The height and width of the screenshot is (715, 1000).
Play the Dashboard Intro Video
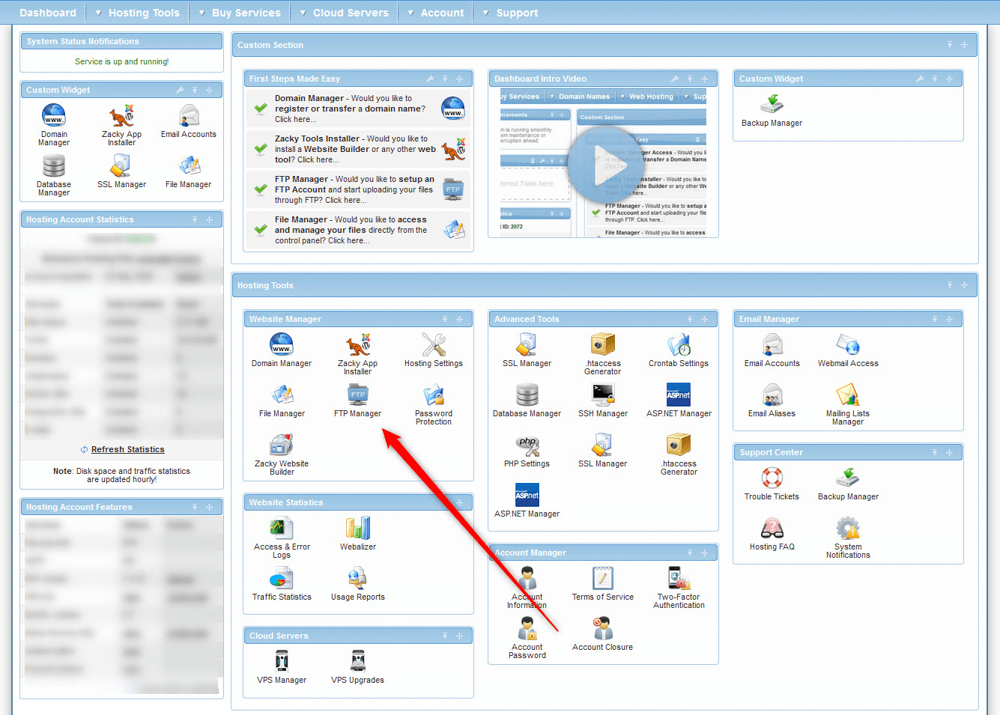(x=604, y=166)
